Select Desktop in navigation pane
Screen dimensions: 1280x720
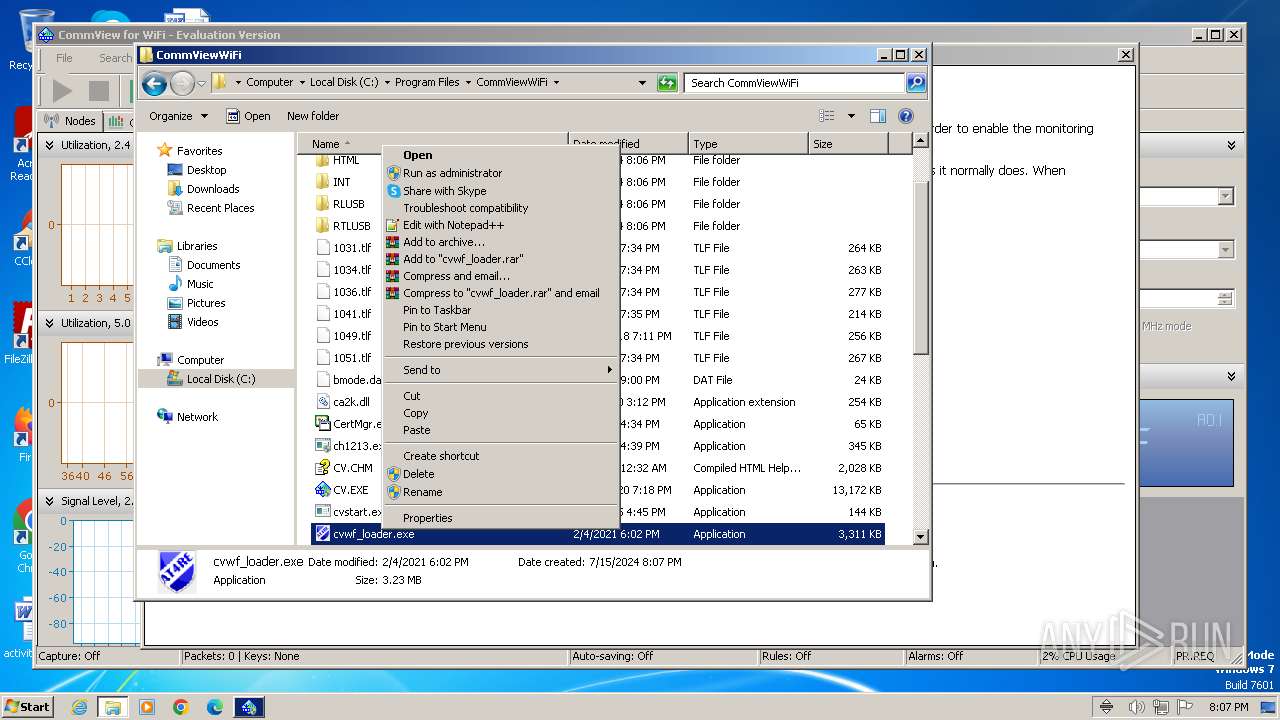206,170
